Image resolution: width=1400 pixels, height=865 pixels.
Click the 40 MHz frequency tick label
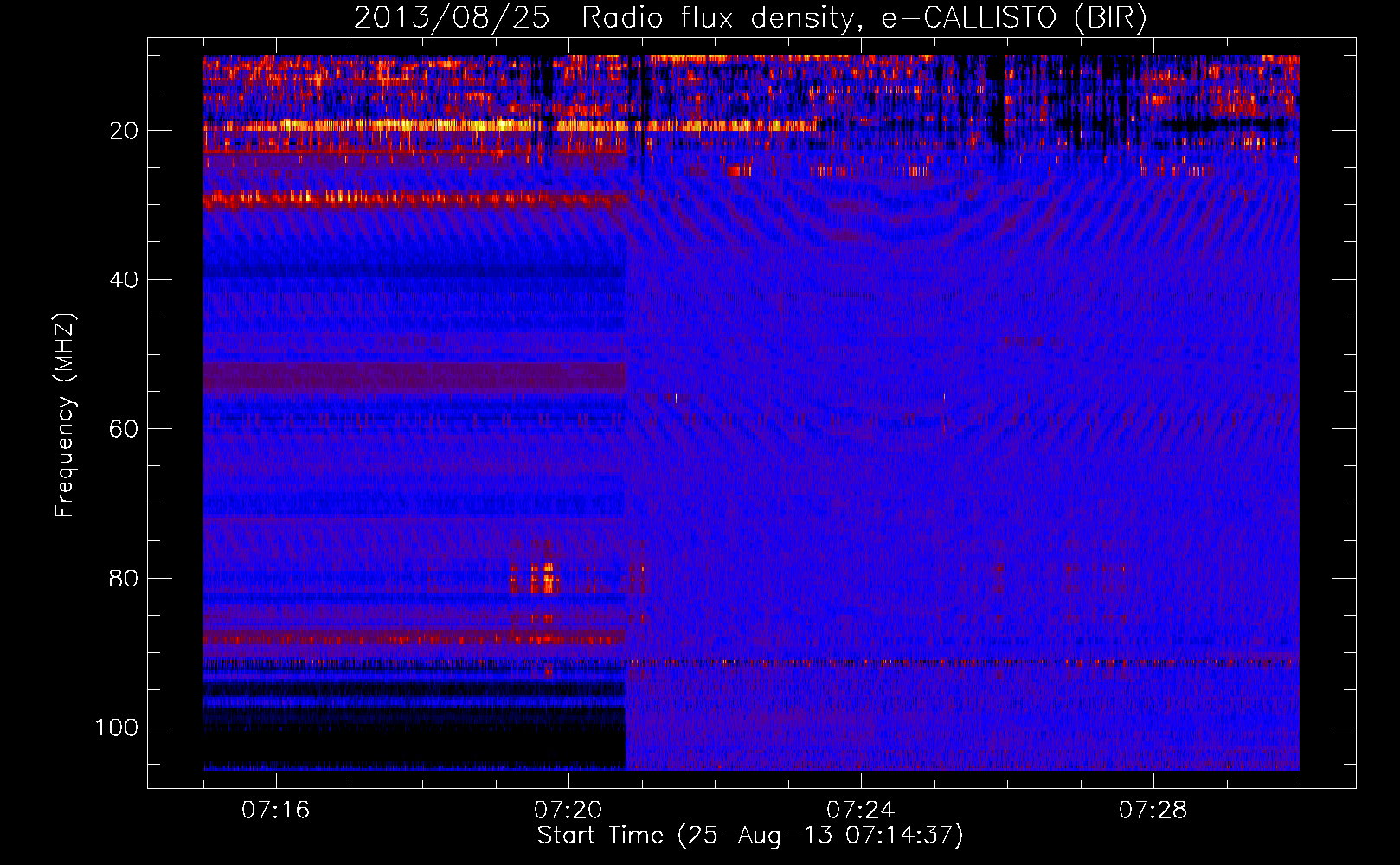(124, 280)
